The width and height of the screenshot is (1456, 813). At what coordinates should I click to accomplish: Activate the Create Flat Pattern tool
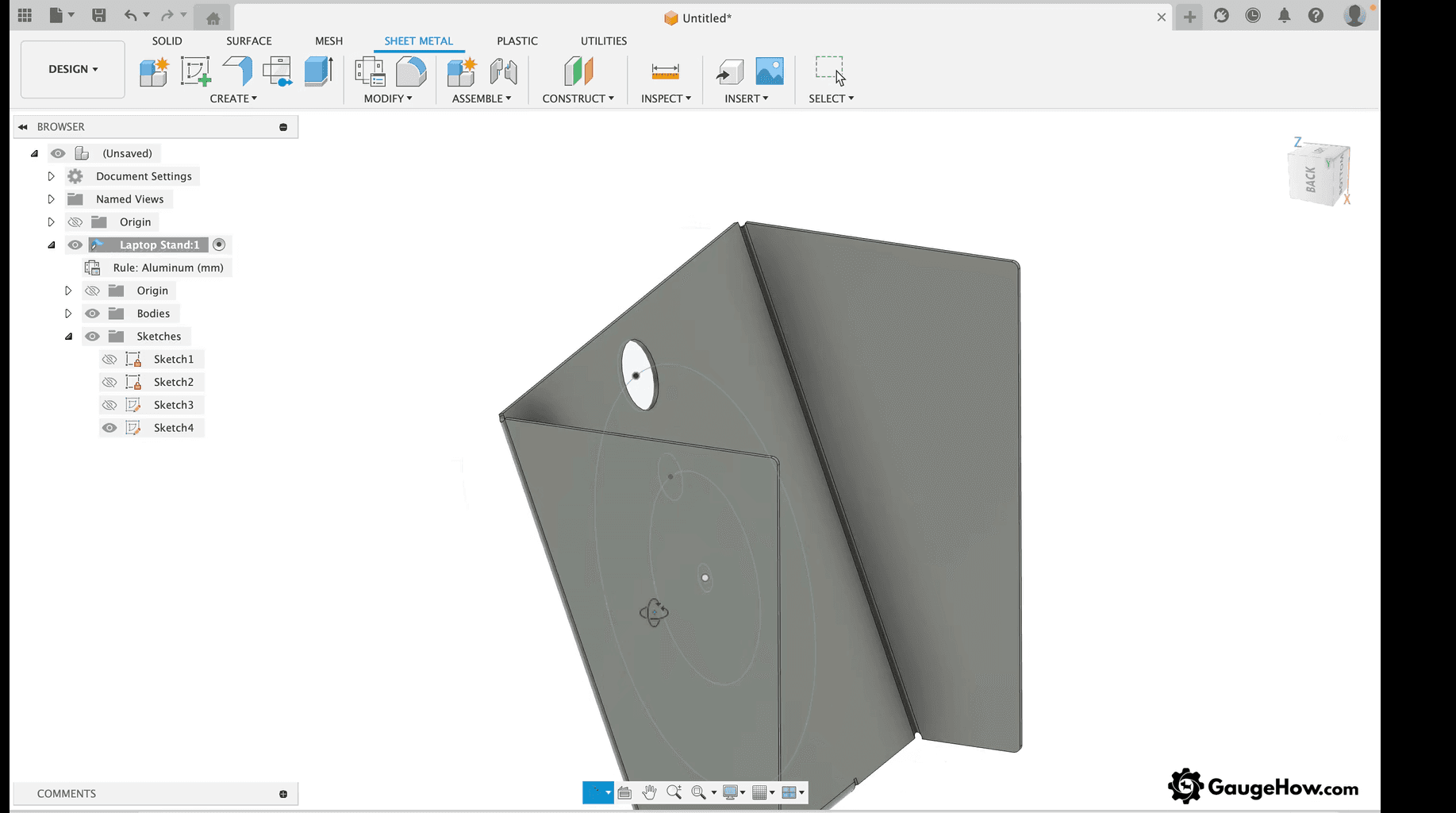point(277,71)
